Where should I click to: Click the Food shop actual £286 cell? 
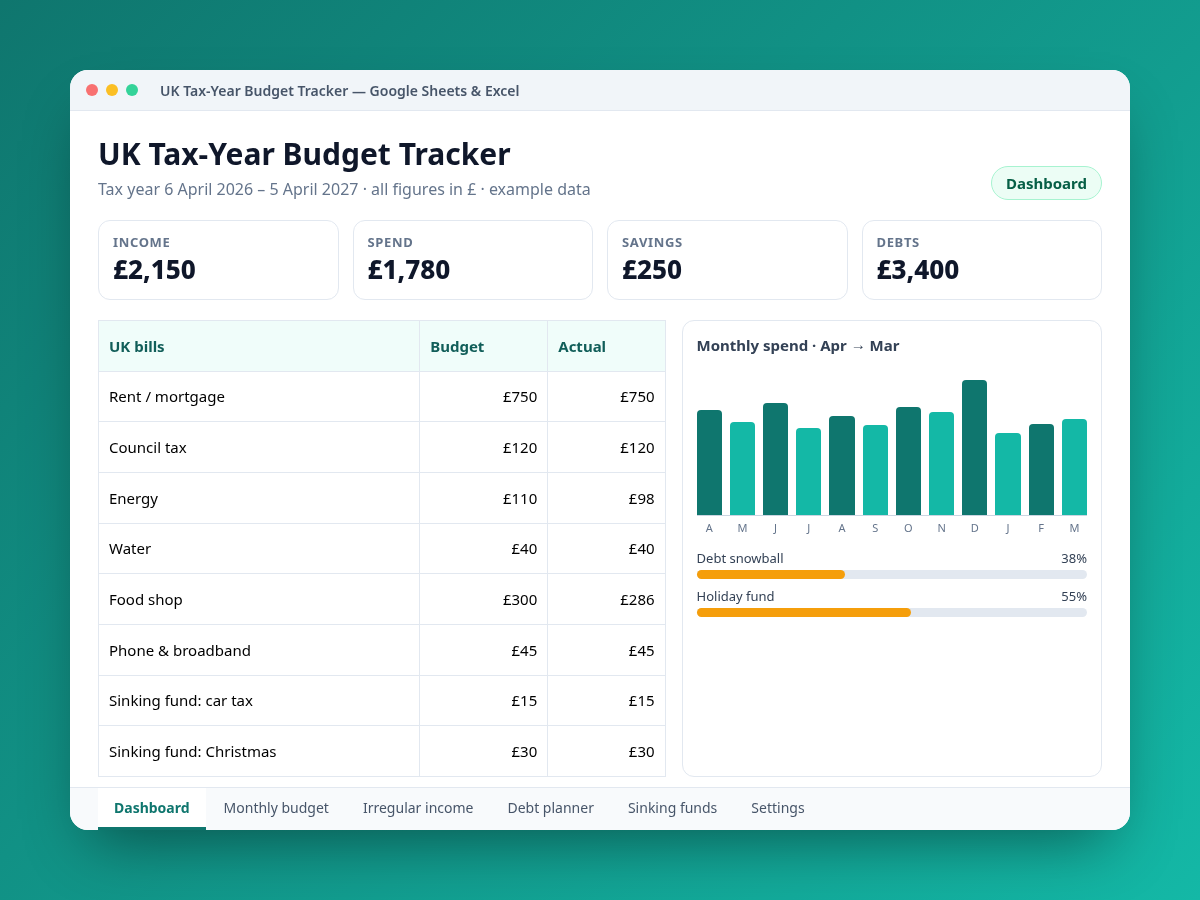click(x=606, y=600)
